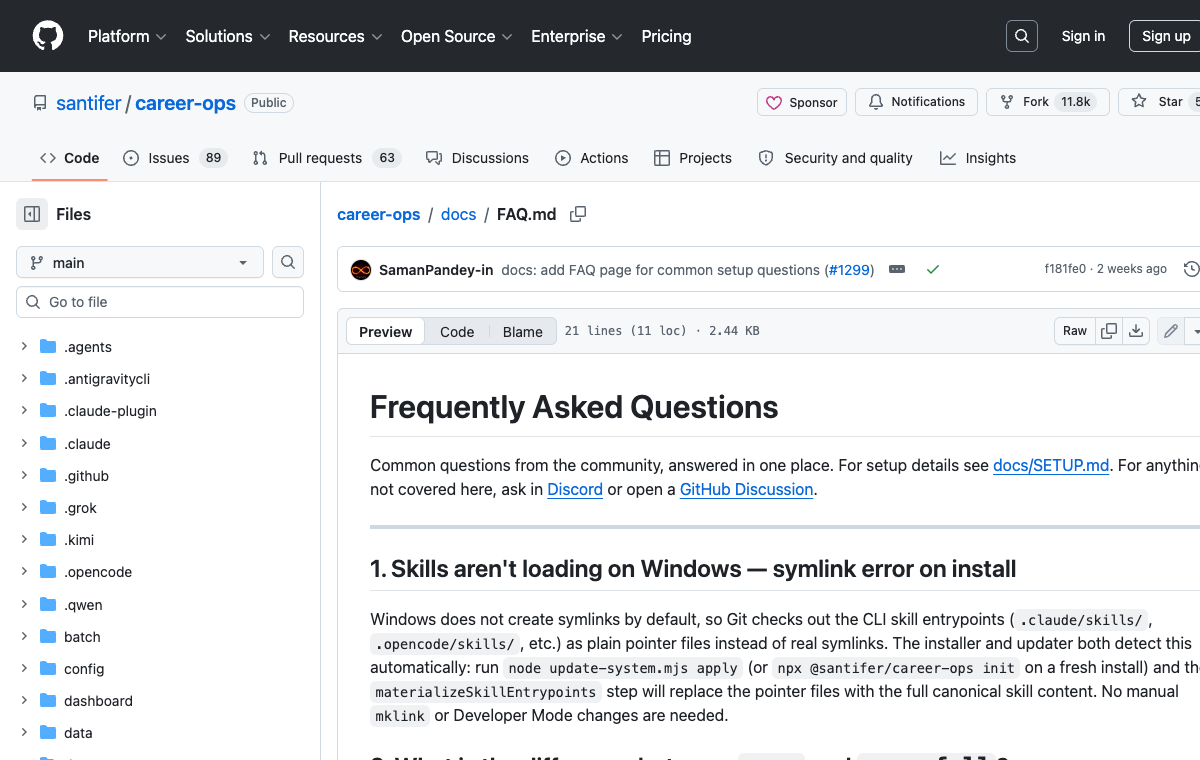Open the Discussions tab
This screenshot has width=1200, height=760.
pos(477,158)
